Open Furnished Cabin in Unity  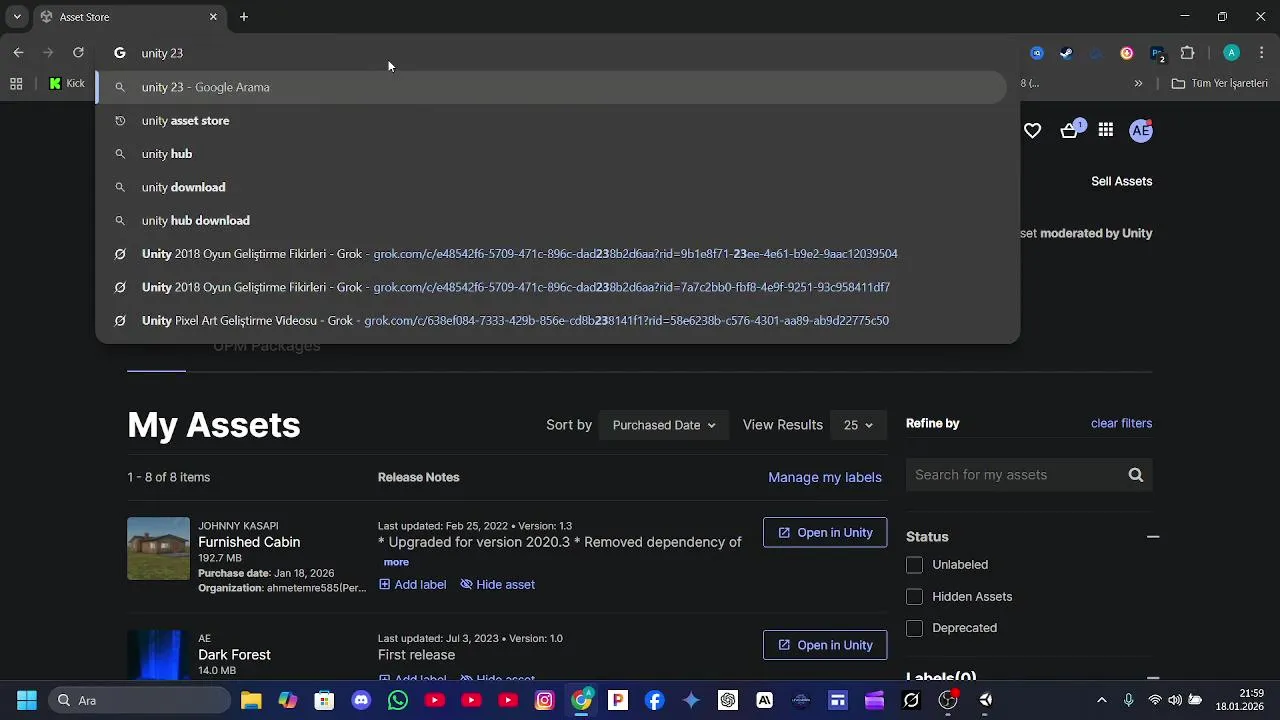coord(825,533)
